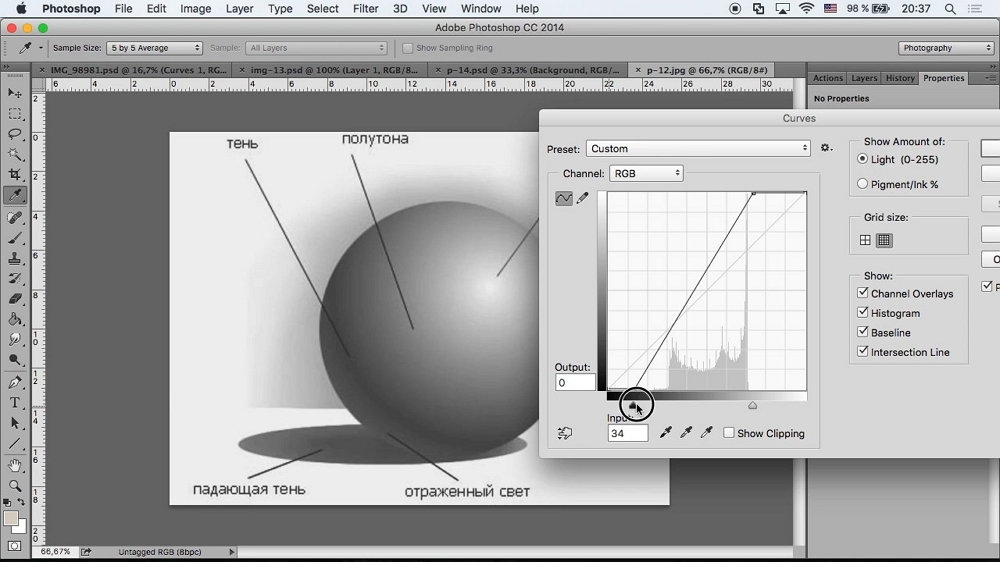
Task: Select Pigment/Ink % radio option
Action: pyautogui.click(x=862, y=184)
